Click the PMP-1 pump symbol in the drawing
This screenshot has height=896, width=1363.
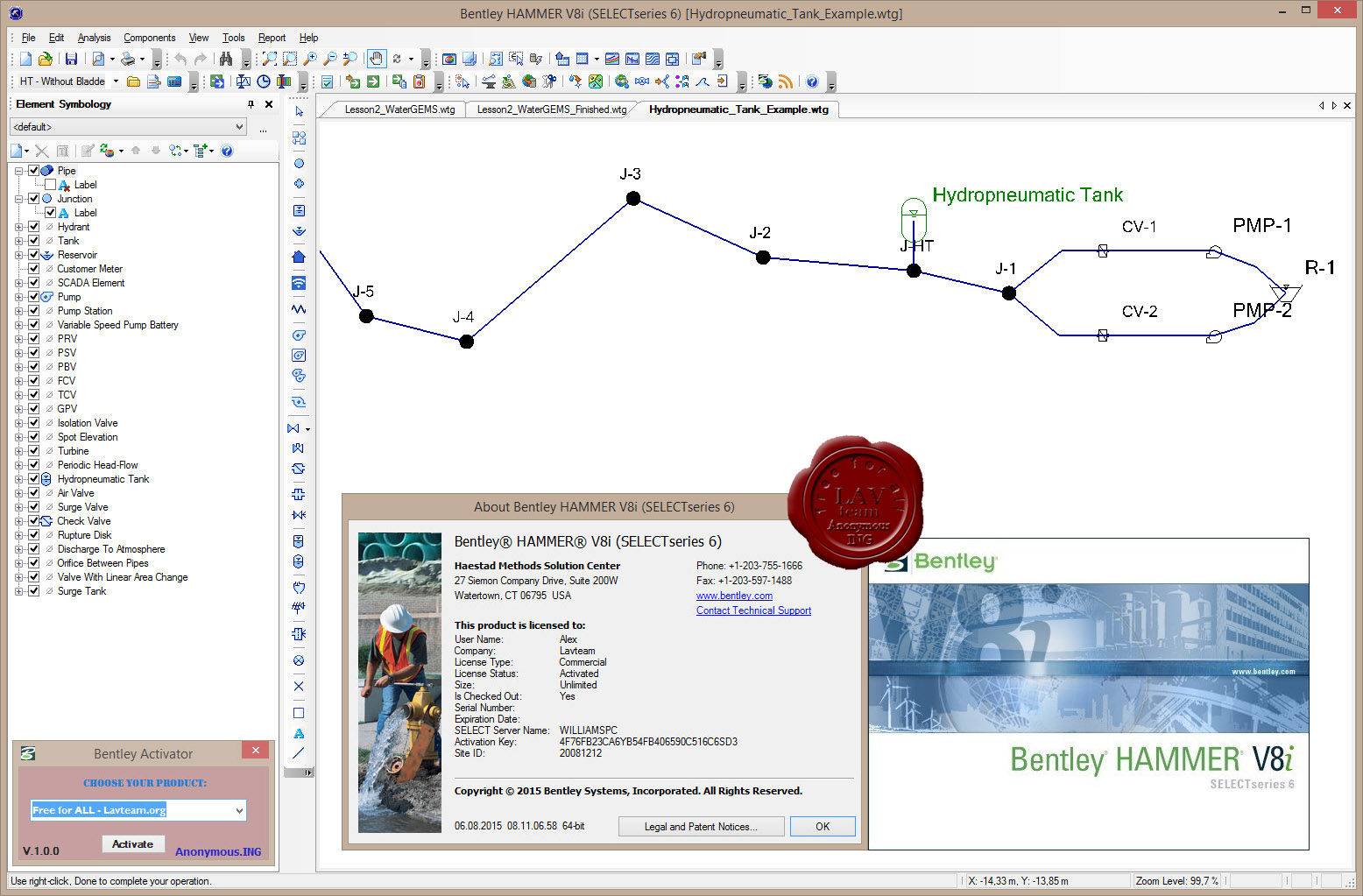1214,252
